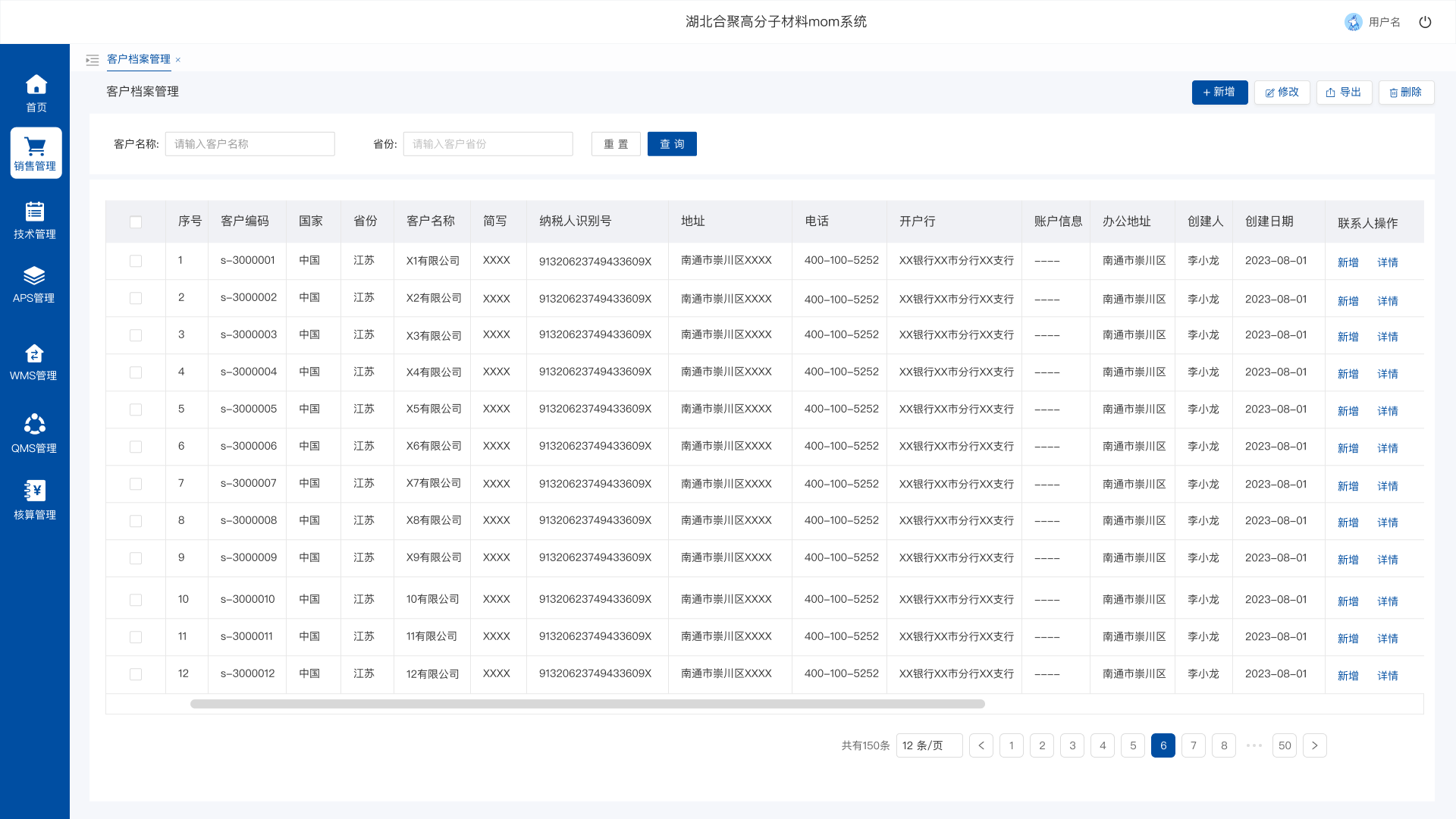Go to previous page arrow

pyautogui.click(x=981, y=745)
